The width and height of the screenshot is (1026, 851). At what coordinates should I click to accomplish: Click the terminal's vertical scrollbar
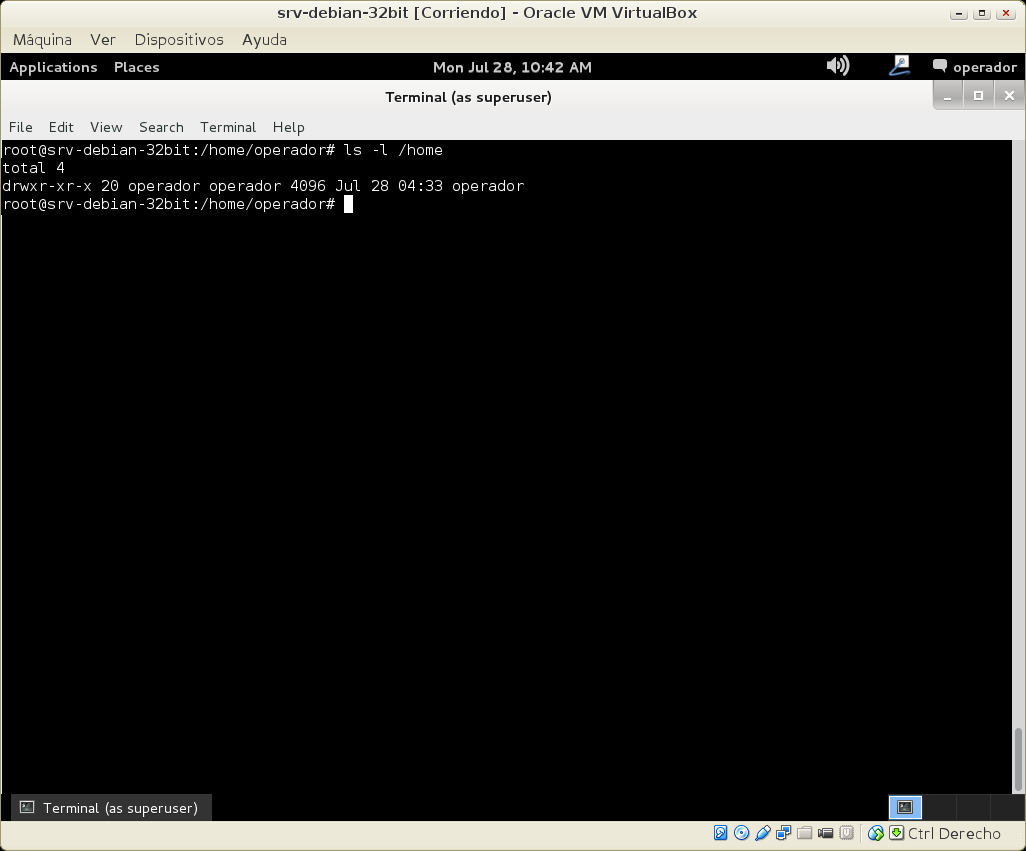coord(1019,758)
